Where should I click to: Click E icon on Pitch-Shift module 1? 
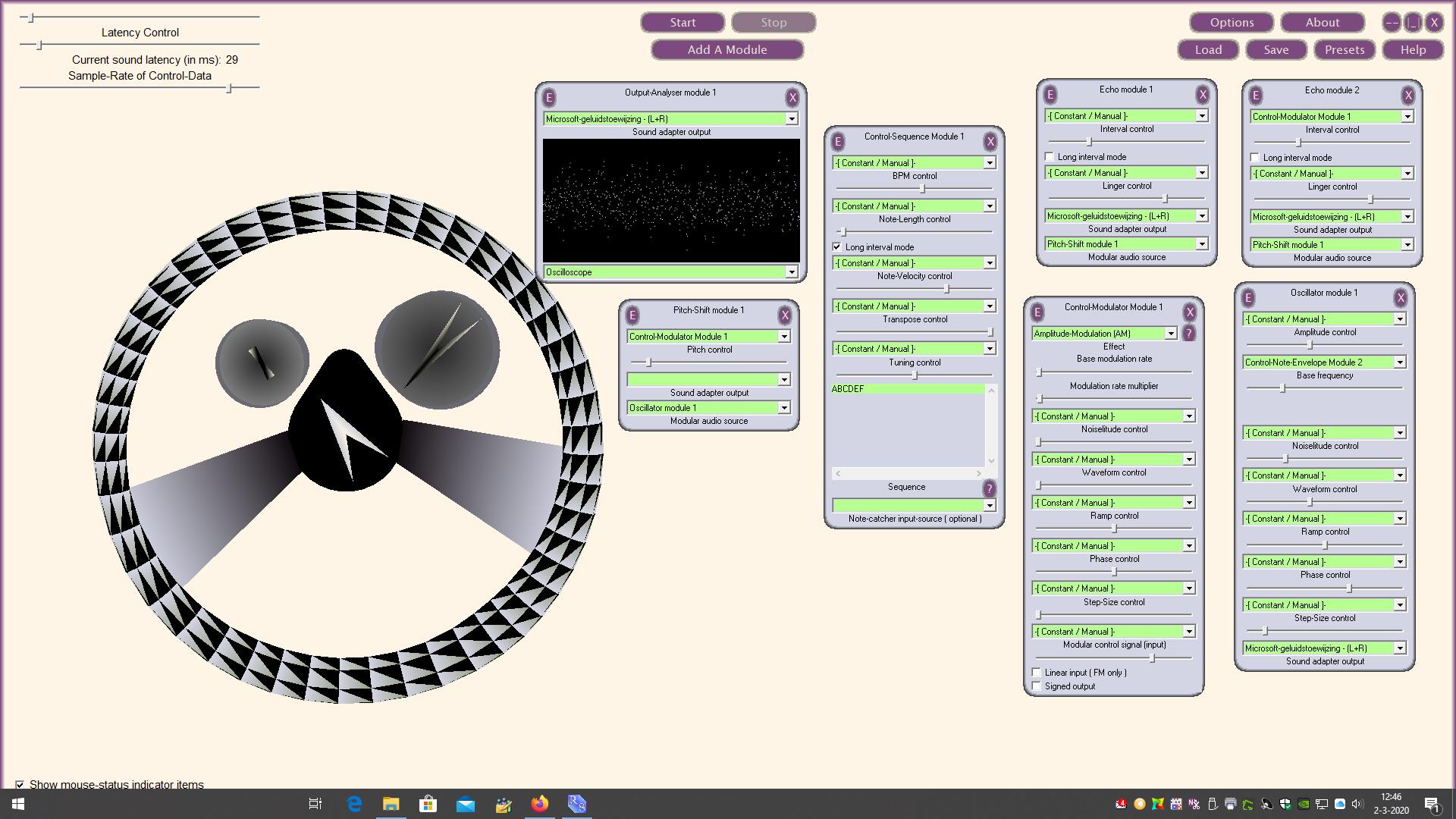click(632, 315)
